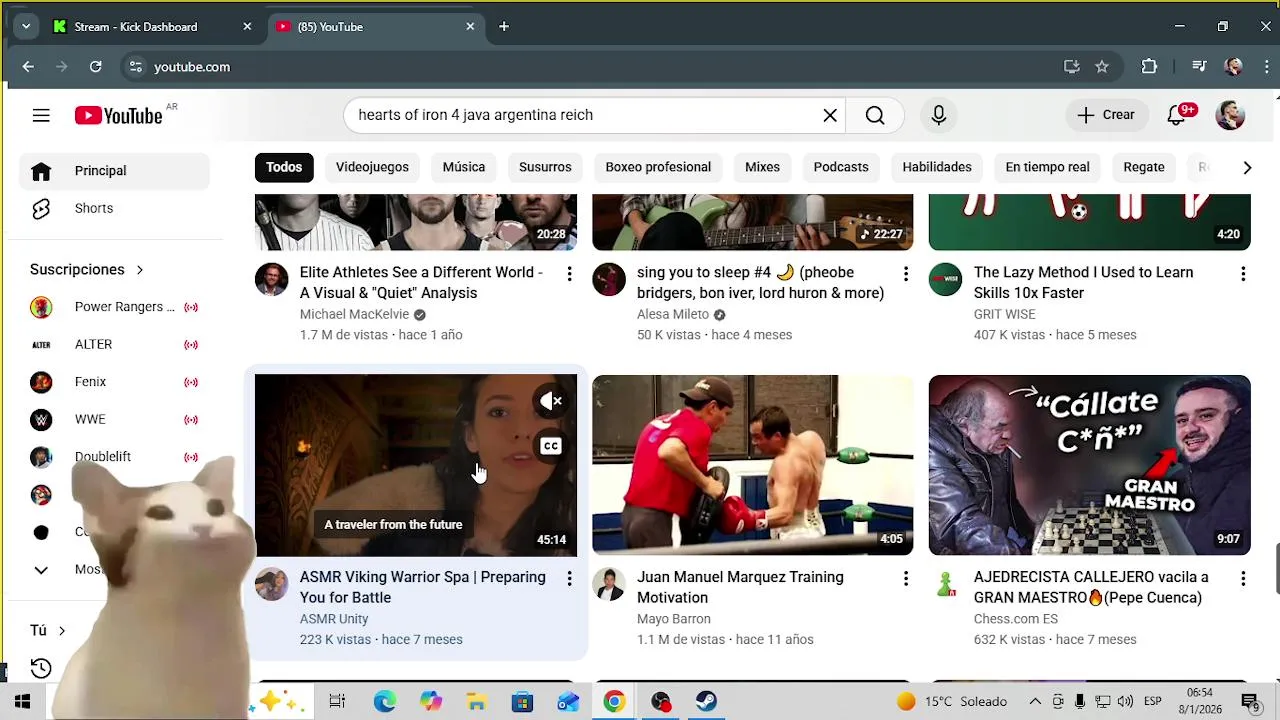The width and height of the screenshot is (1280, 720).
Task: Open options menu for AJEDRECISTA CALLEJERO video
Action: 1243,579
